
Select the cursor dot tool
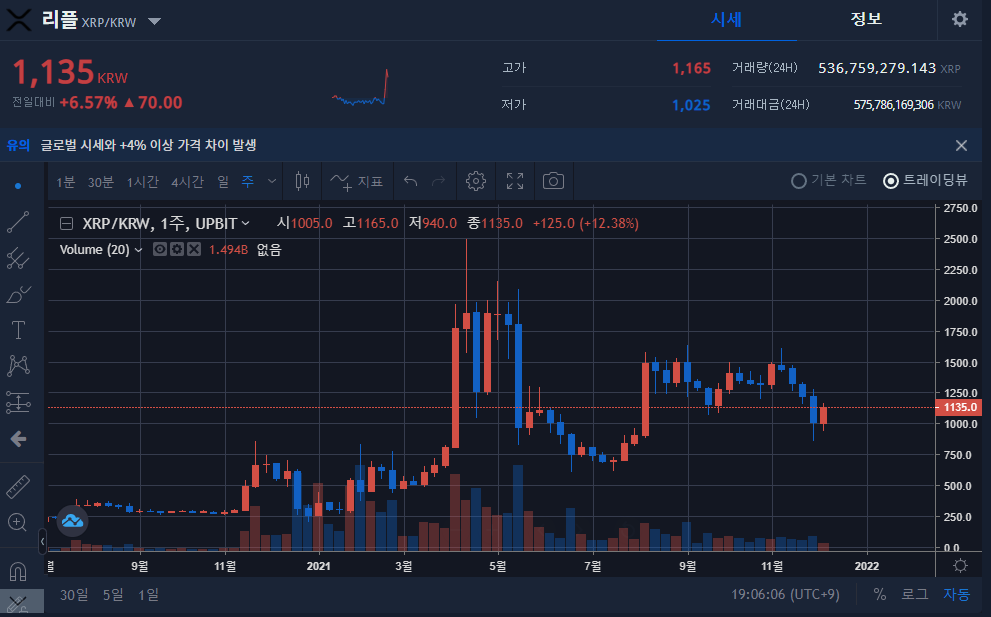[x=18, y=186]
